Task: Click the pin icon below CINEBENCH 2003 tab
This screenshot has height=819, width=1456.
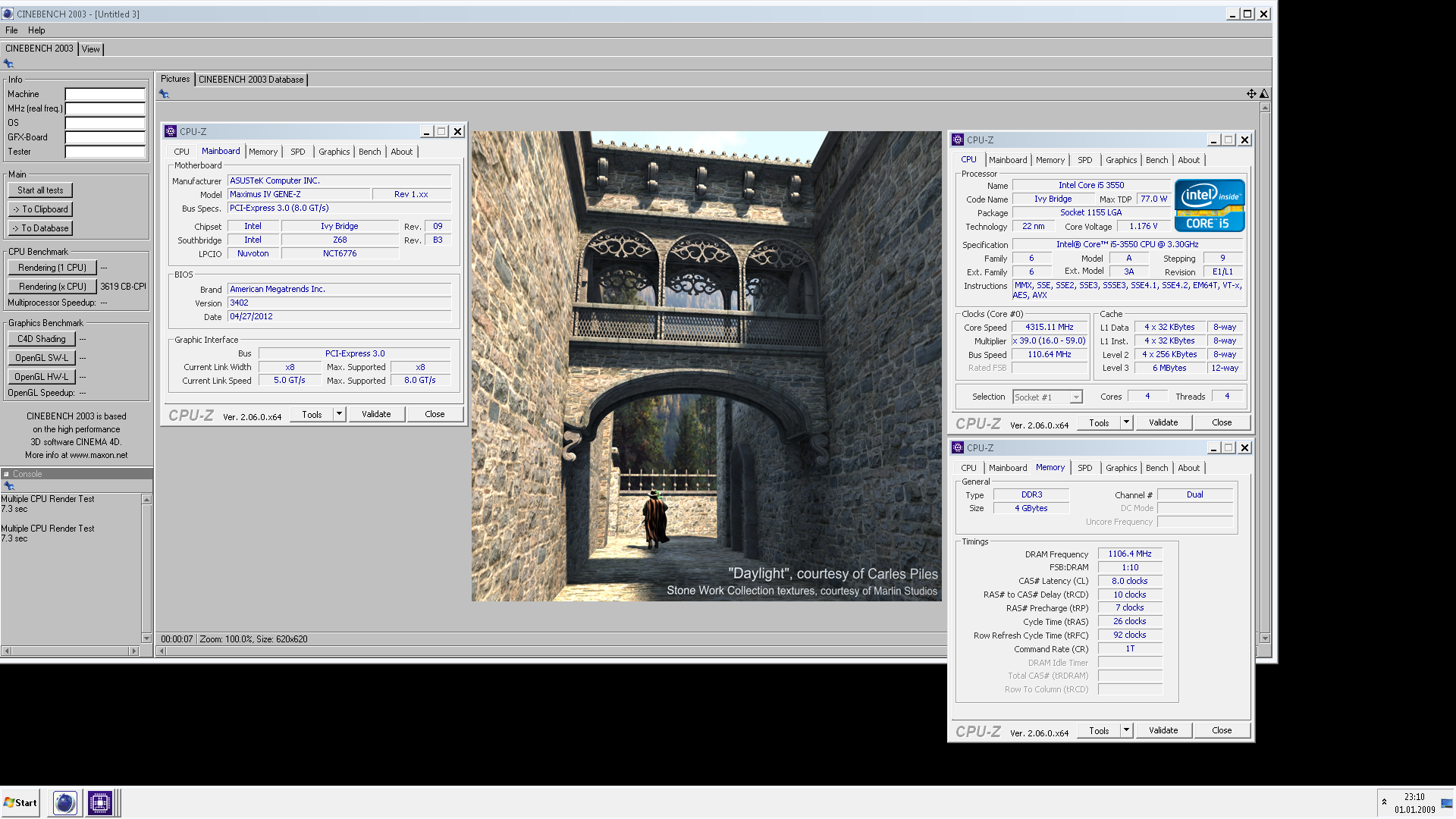Action: [8, 64]
